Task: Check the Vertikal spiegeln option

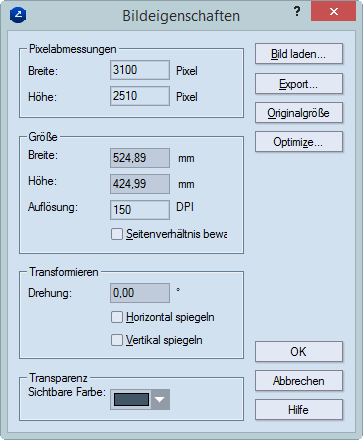Action: pos(117,340)
